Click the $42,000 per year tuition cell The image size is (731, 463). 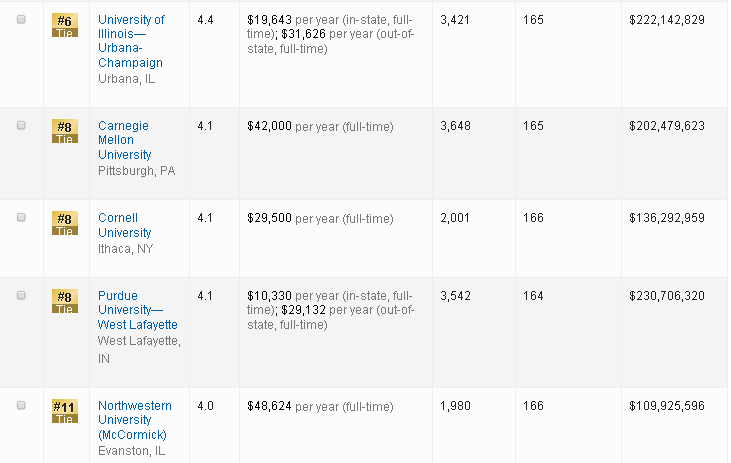(319, 126)
